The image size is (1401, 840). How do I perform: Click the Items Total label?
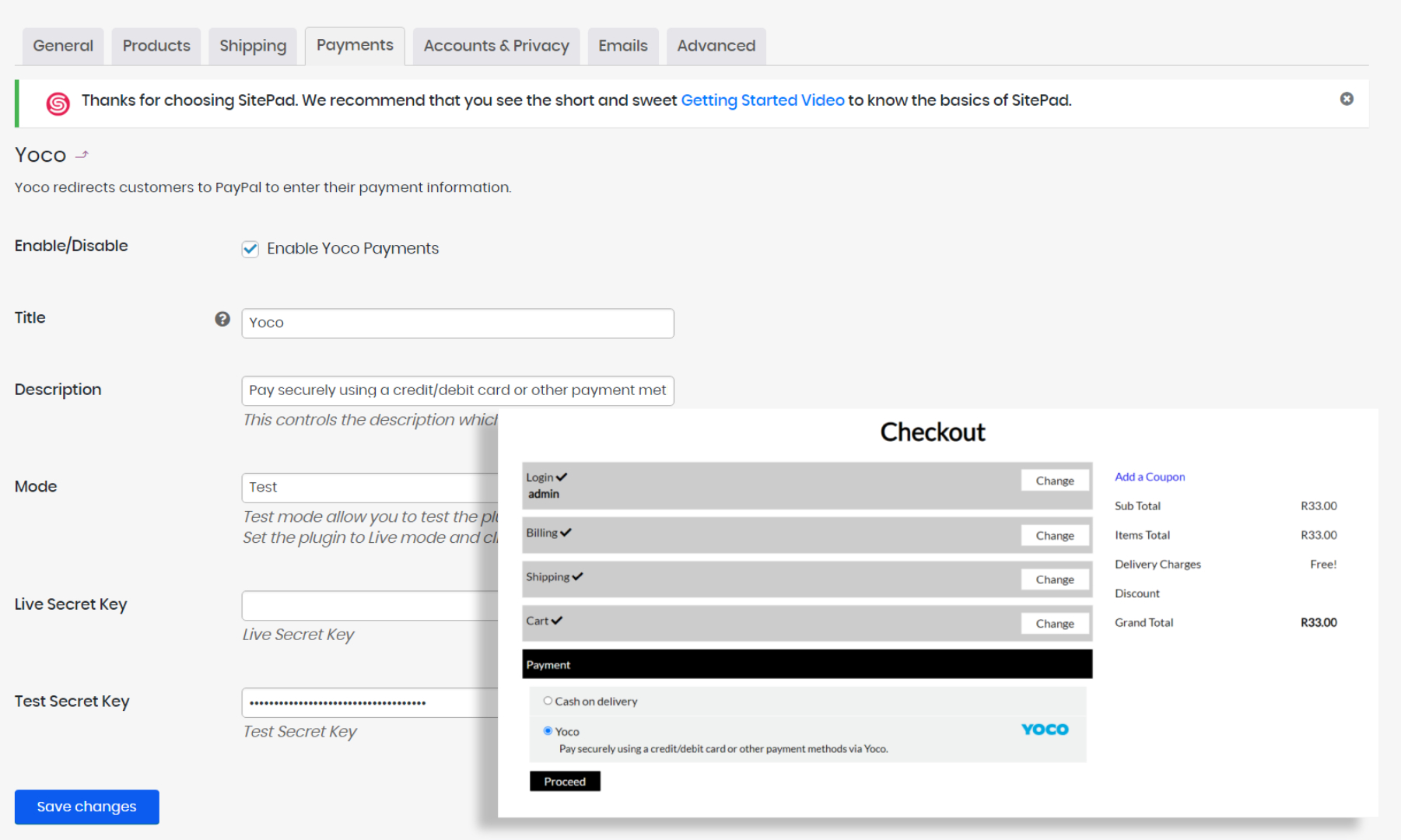click(1142, 535)
